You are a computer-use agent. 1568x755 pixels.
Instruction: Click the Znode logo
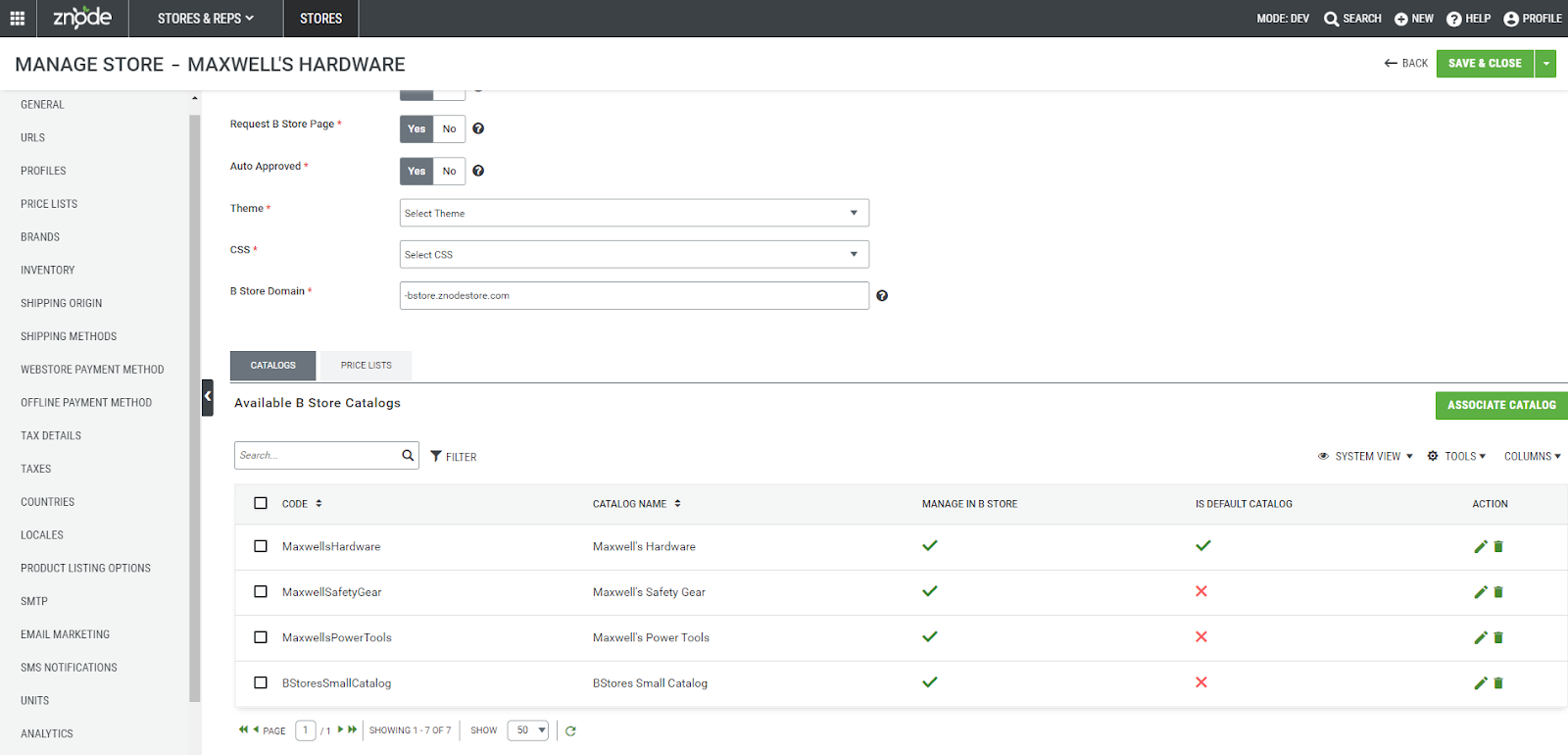tap(82, 18)
